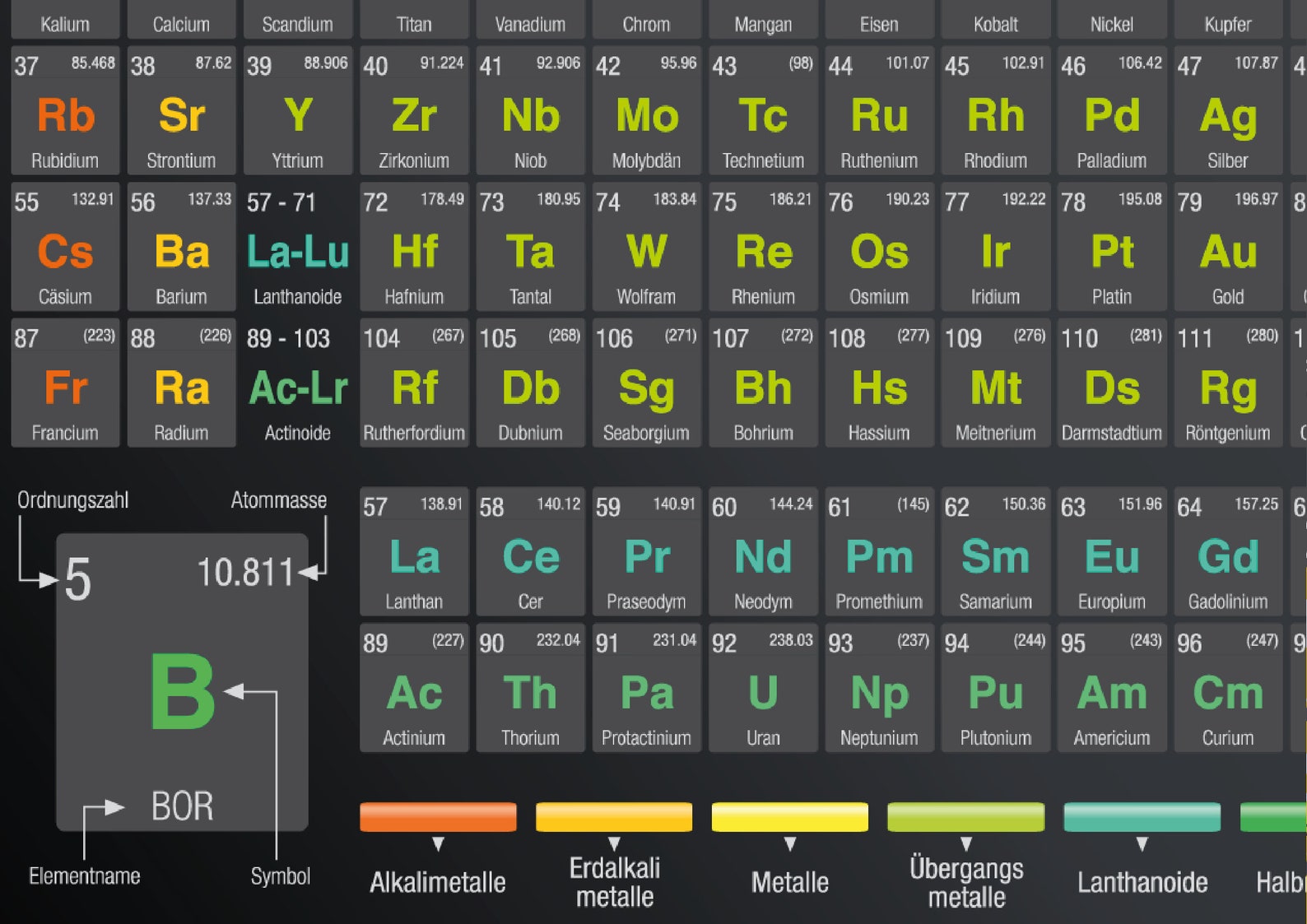This screenshot has width=1307, height=924.
Task: Select the green Übergangsmetalle legend swatch
Action: [966, 817]
